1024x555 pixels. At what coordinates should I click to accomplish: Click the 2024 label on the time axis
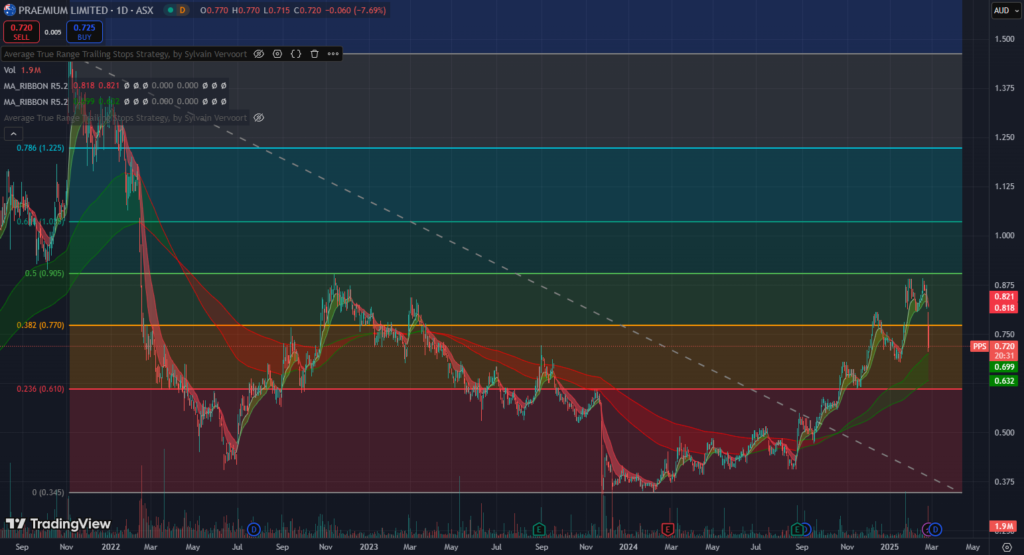click(x=628, y=547)
